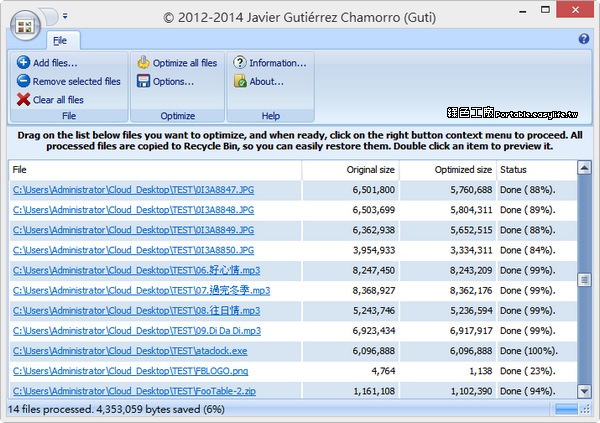Click the scrollbar down arrow
The image size is (600, 423).
point(584,391)
